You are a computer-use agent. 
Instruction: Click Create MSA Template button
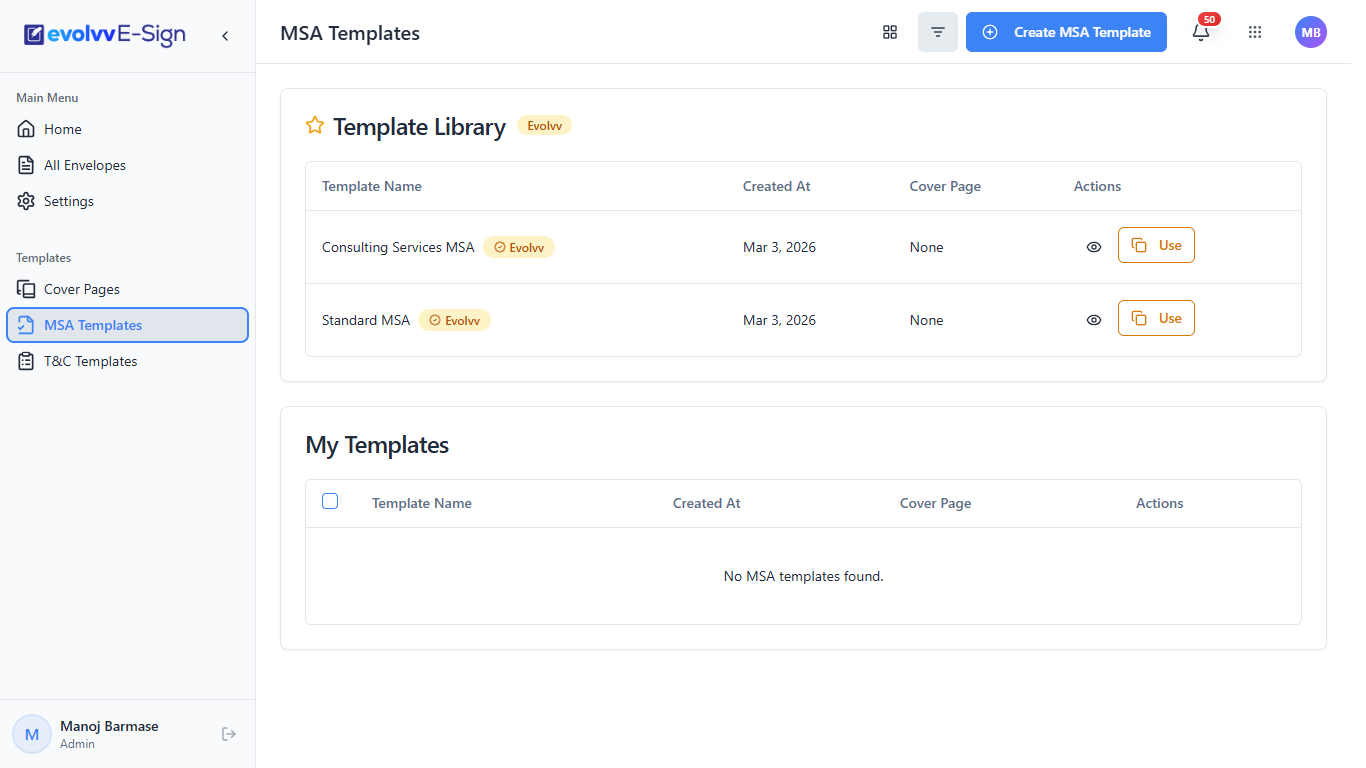pyautogui.click(x=1066, y=32)
